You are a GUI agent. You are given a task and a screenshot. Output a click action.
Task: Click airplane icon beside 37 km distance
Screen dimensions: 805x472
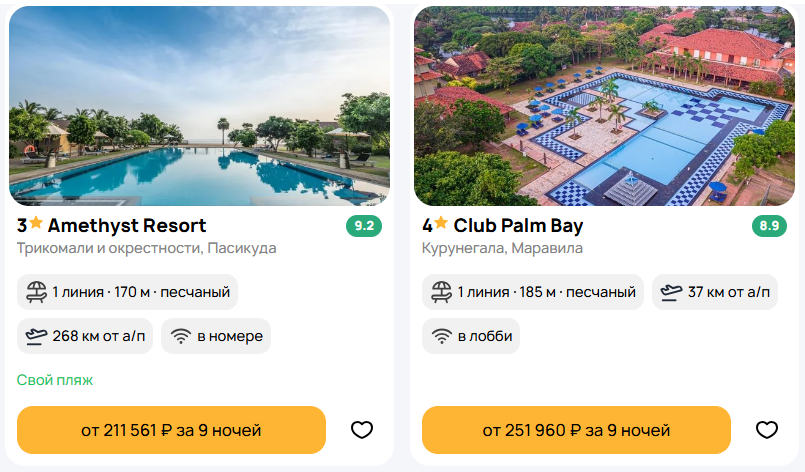click(672, 292)
